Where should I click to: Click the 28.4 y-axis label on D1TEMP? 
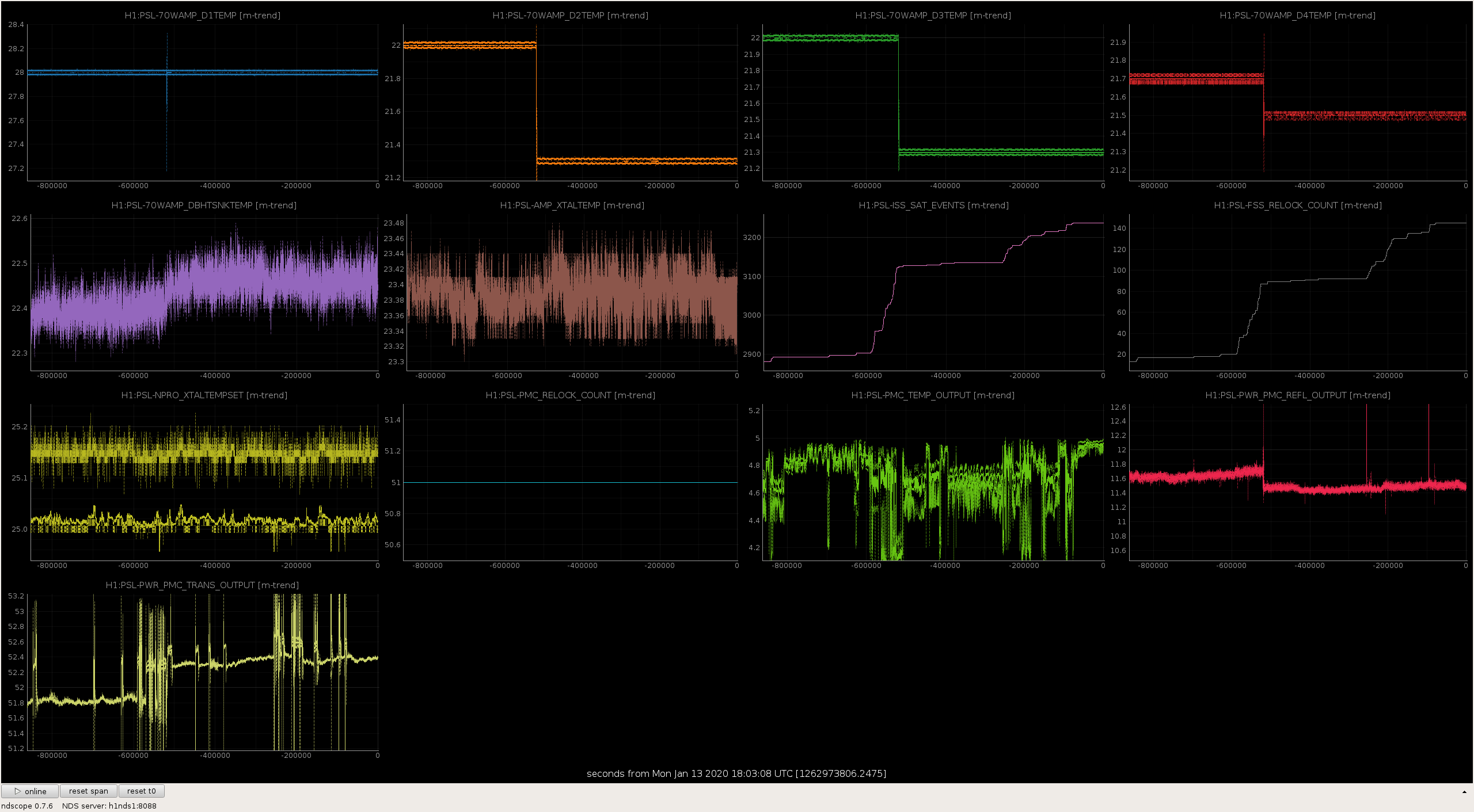[16, 25]
